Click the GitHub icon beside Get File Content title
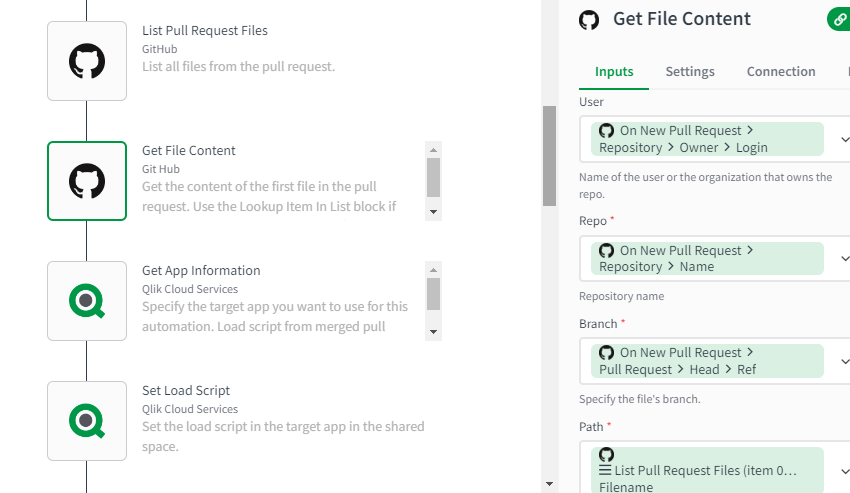 589,20
